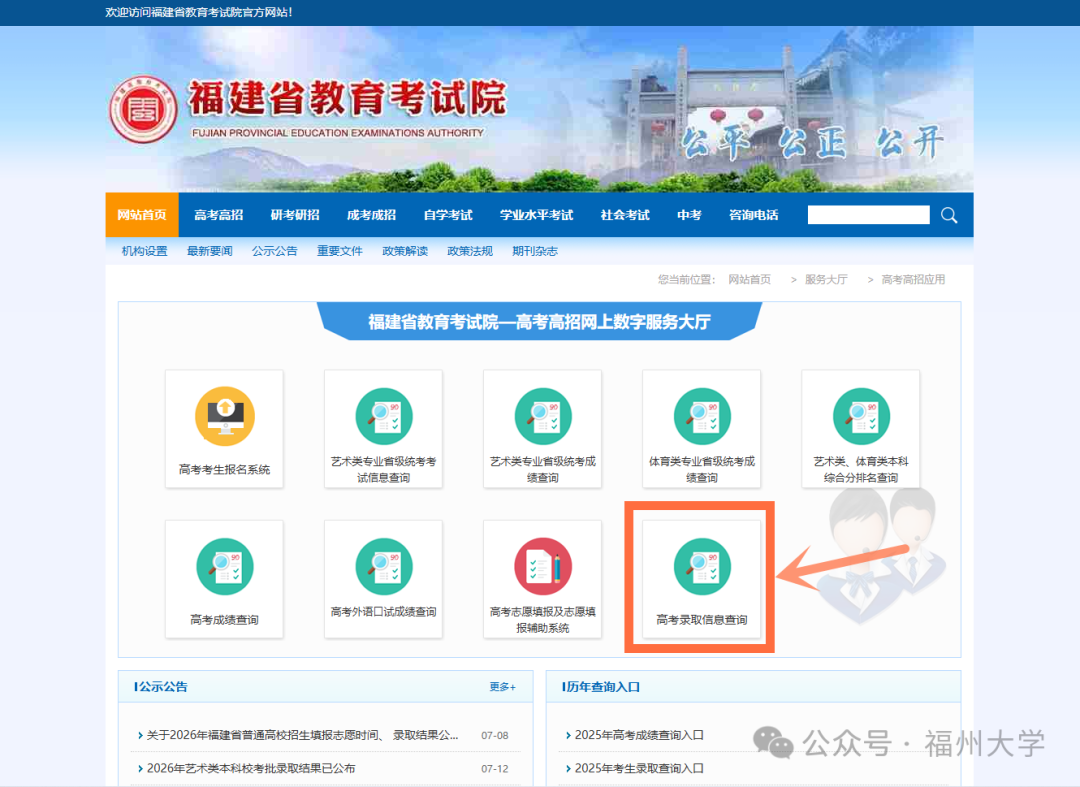The image size is (1080, 787).
Task: Click the site search input field
Action: [x=869, y=215]
